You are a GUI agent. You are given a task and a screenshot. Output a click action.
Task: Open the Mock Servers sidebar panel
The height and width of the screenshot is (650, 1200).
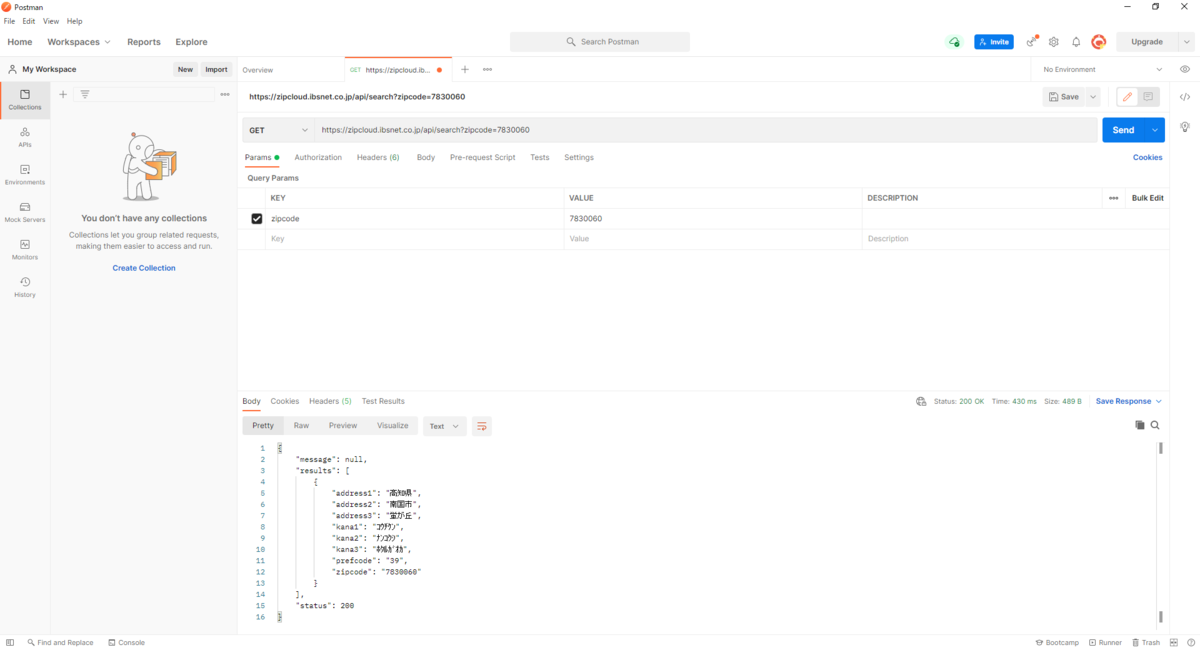point(25,212)
